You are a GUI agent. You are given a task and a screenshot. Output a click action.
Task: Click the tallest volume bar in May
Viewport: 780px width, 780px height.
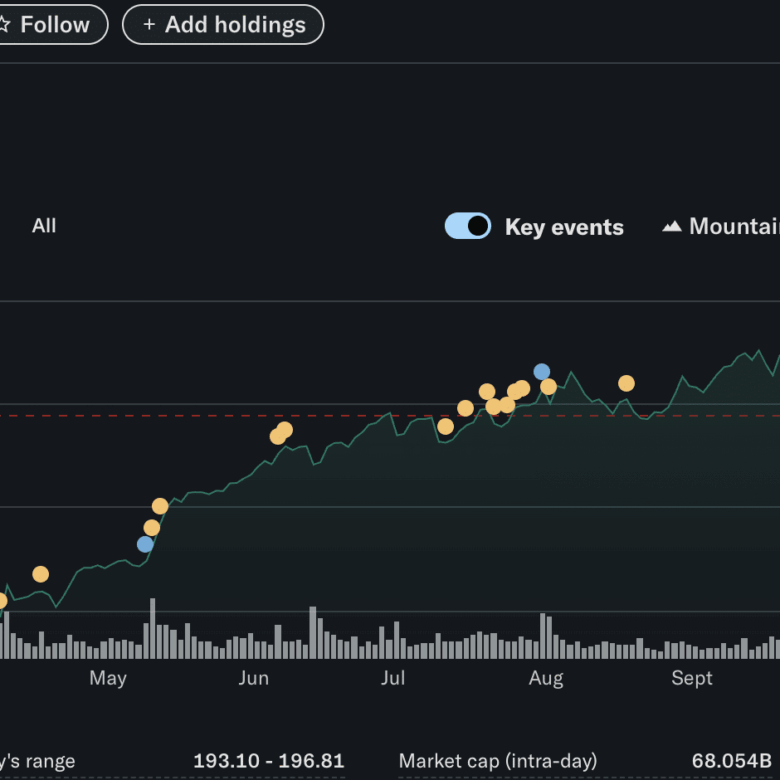153,628
